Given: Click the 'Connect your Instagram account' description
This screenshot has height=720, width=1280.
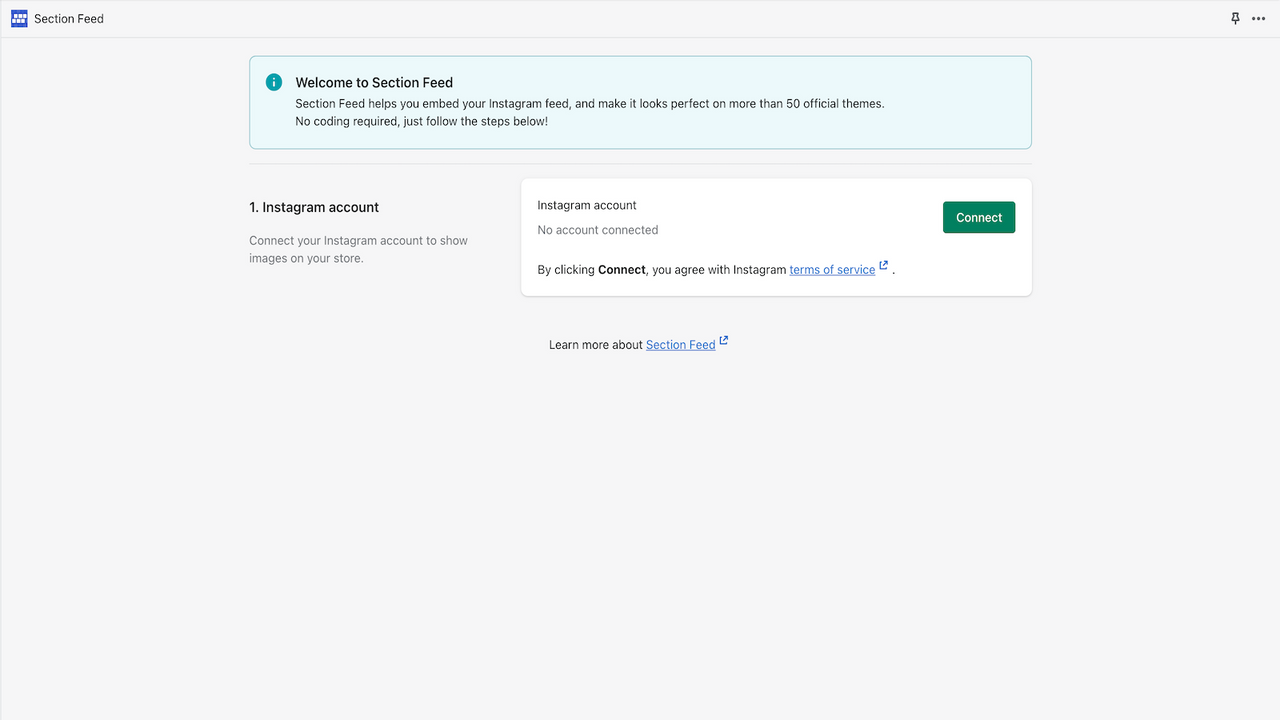Looking at the screenshot, I should tap(359, 249).
